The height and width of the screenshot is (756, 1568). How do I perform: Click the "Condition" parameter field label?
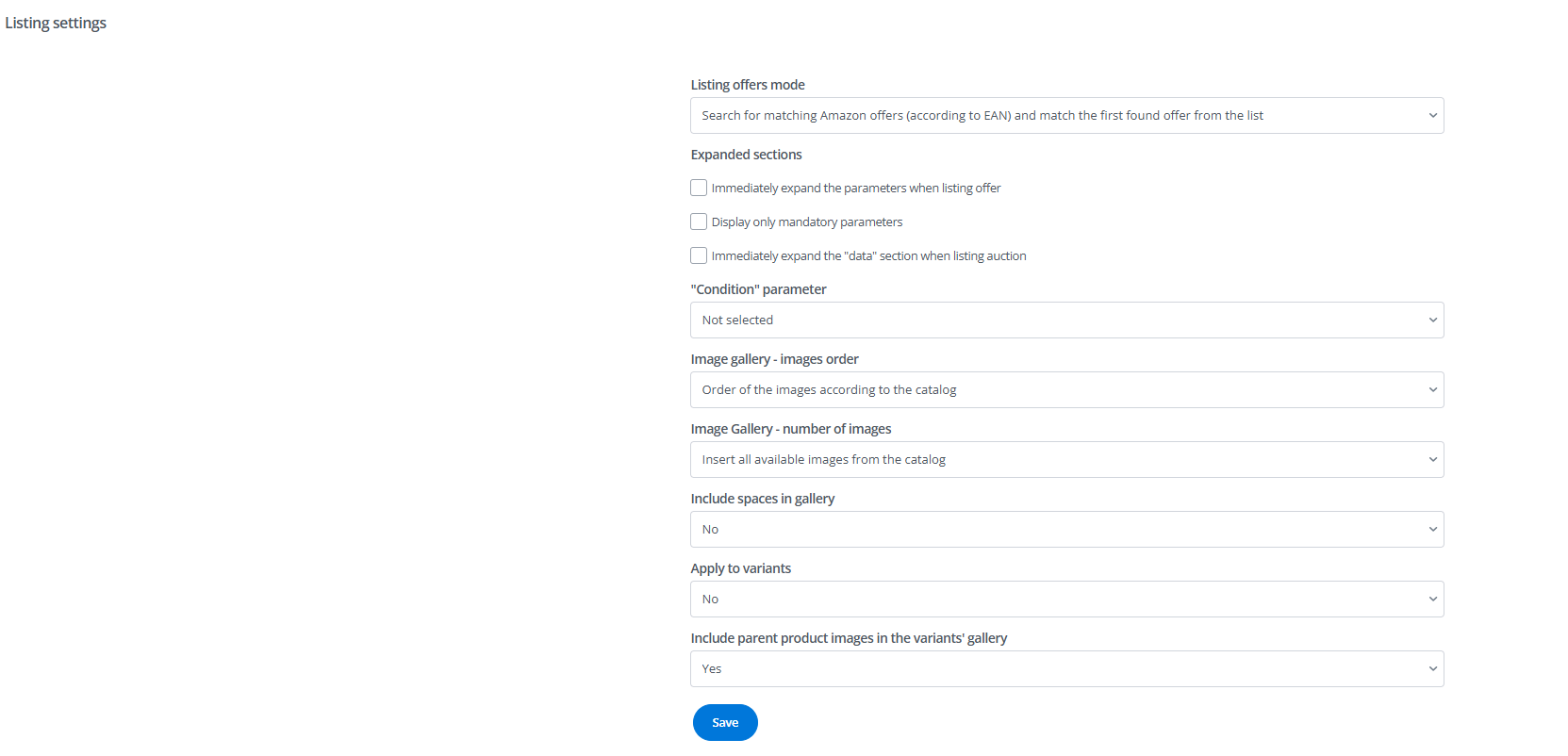pyautogui.click(x=758, y=289)
